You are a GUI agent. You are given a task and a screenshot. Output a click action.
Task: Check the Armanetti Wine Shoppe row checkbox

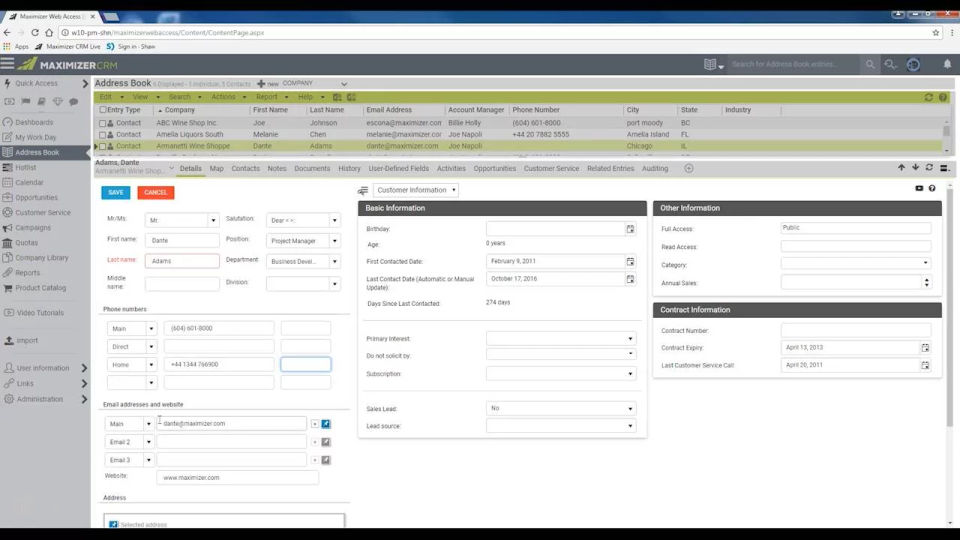tap(103, 146)
